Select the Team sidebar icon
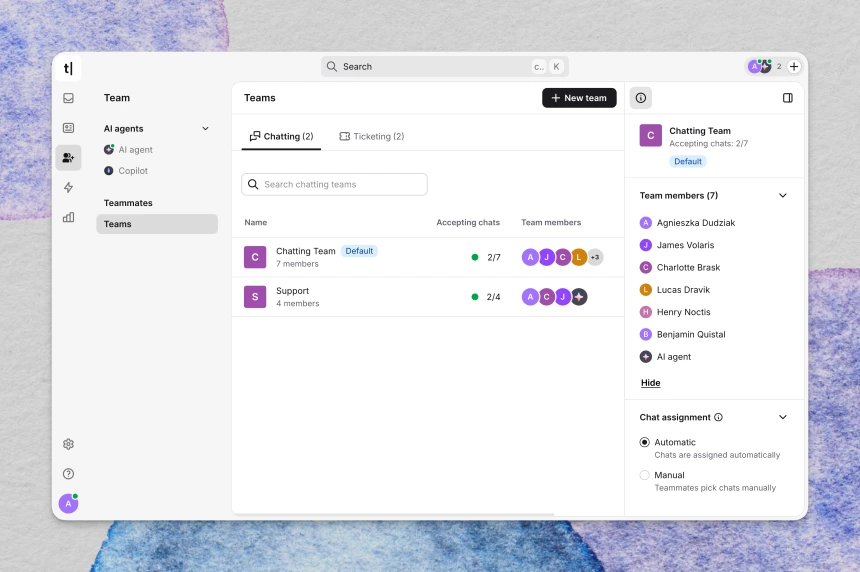The width and height of the screenshot is (860, 572). click(69, 158)
